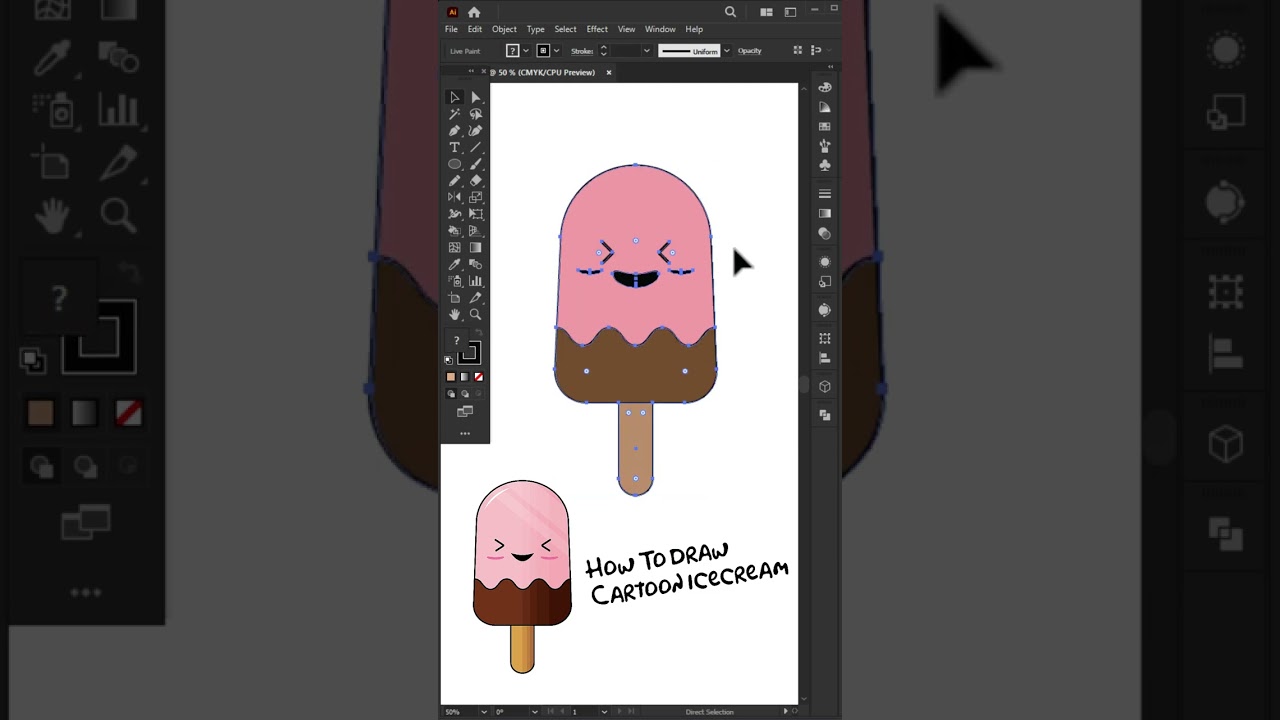The height and width of the screenshot is (720, 1280).
Task: Open the Search magnifier in title bar
Action: [730, 12]
